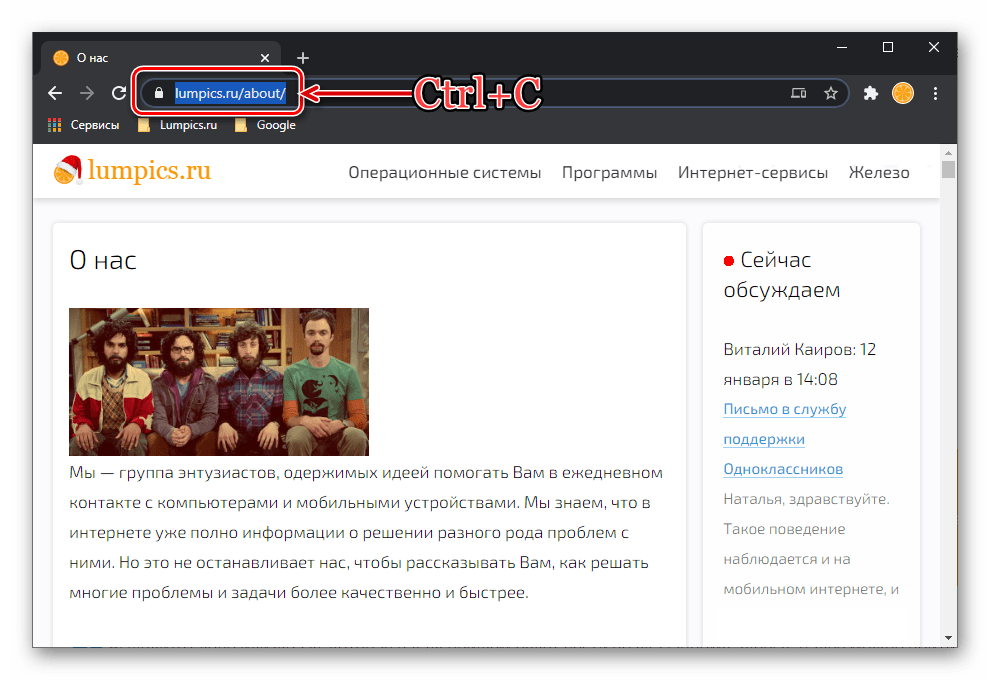Reload the page with the refresh icon
The height and width of the screenshot is (680, 990).
tap(119, 93)
